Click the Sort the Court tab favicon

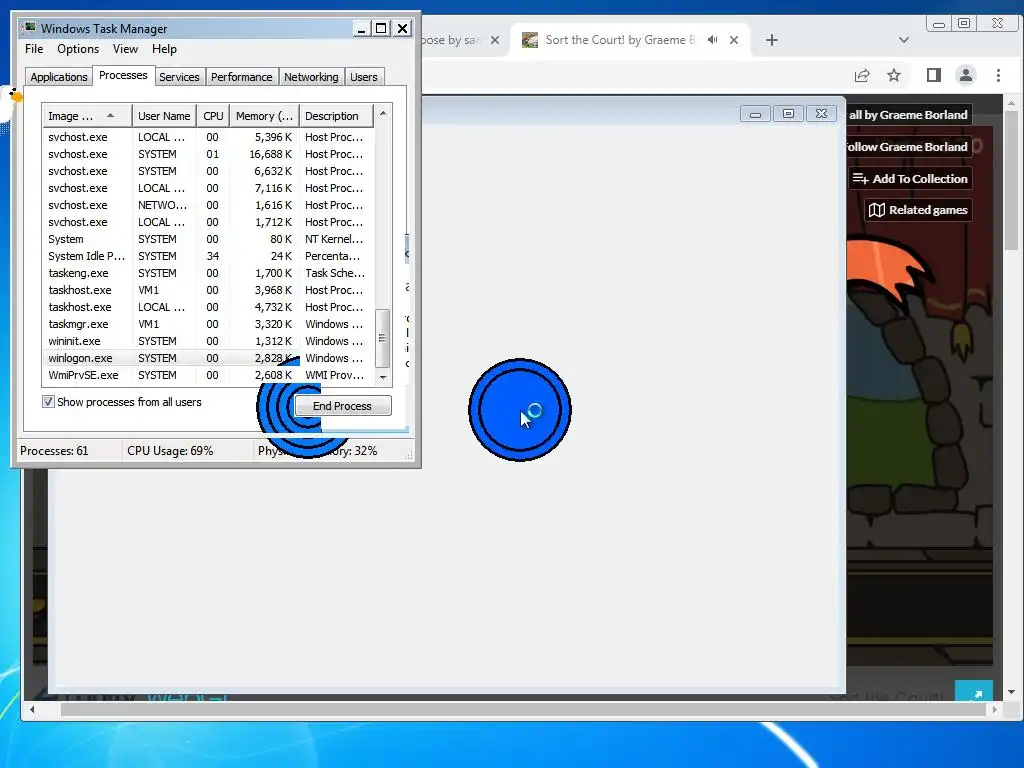pos(530,40)
